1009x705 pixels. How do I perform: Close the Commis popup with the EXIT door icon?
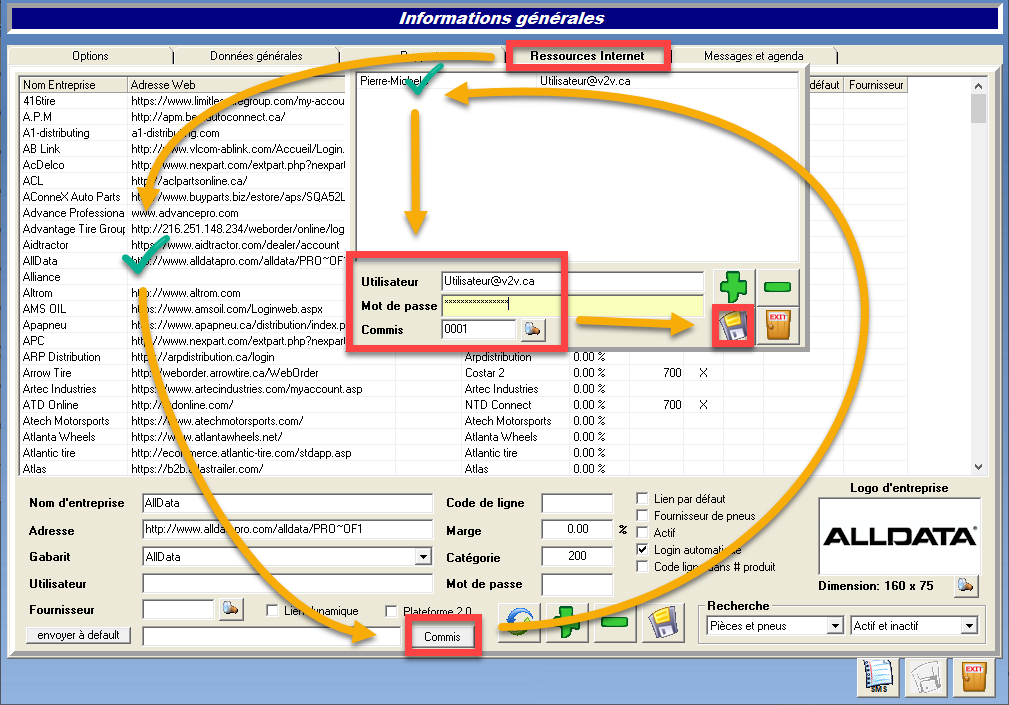[777, 325]
